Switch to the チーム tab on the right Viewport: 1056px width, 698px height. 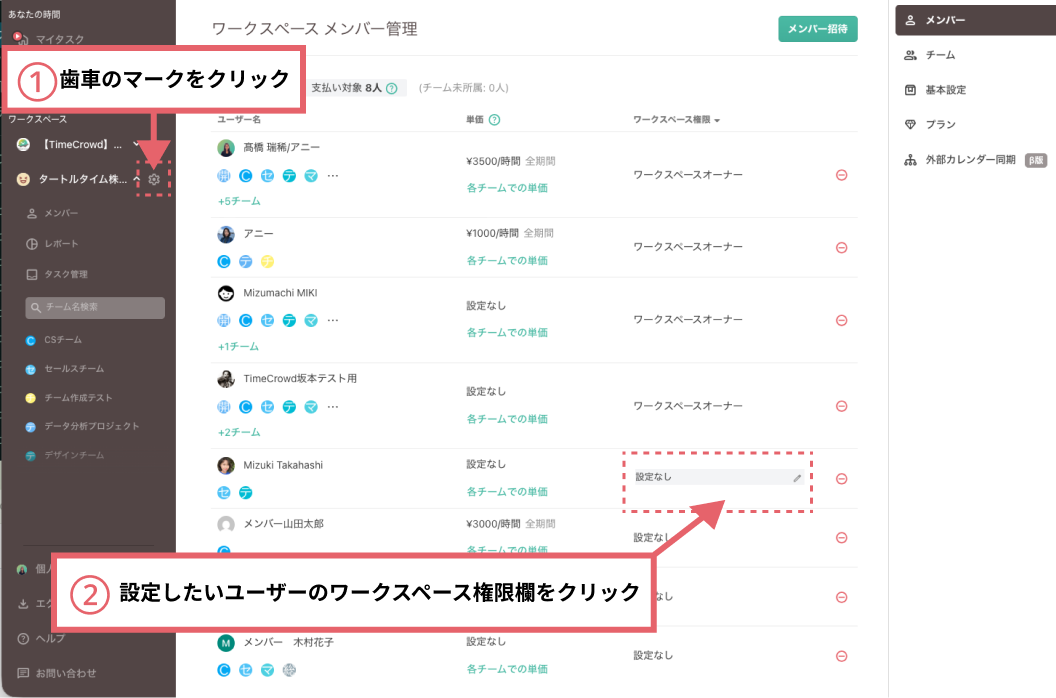point(913,54)
